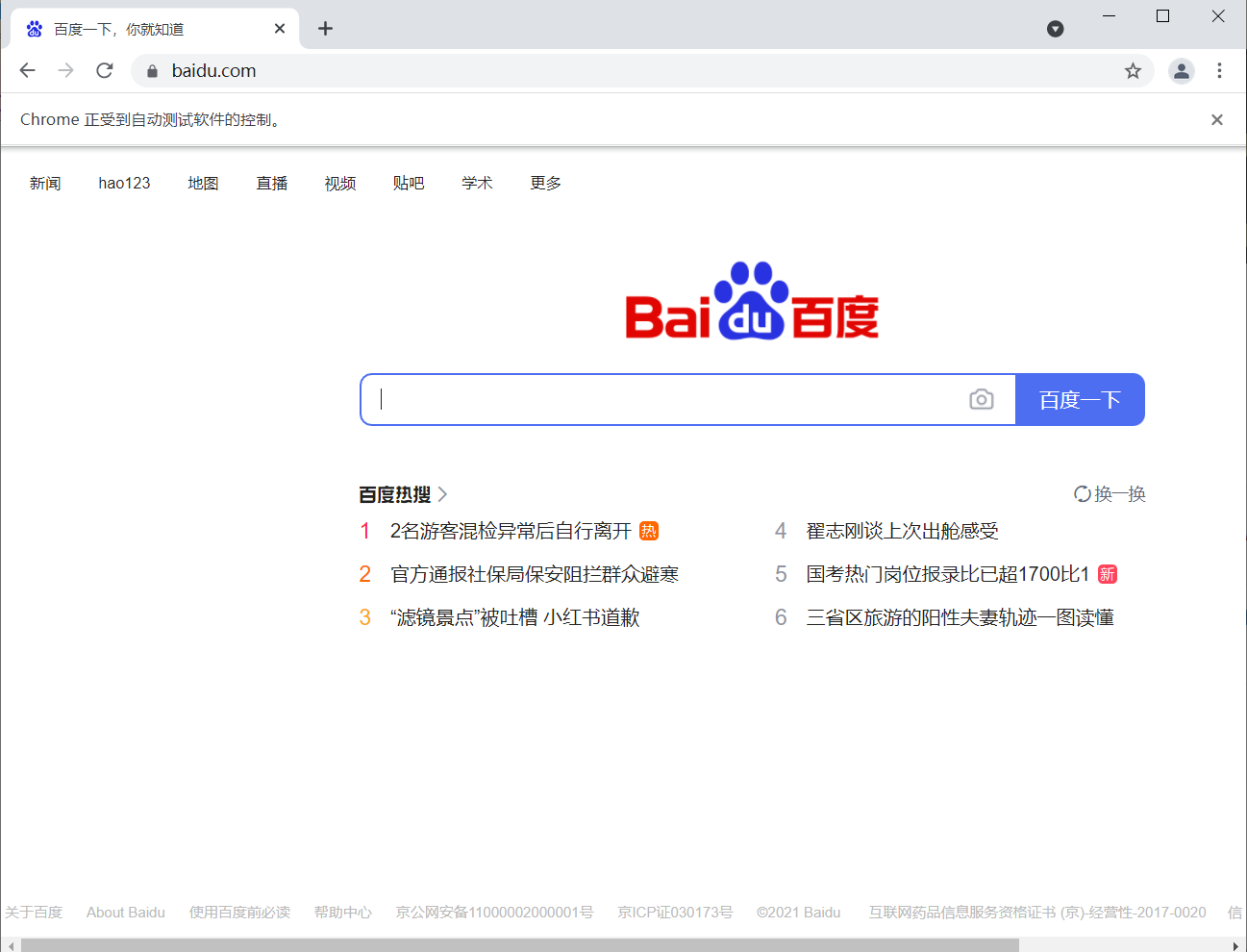The height and width of the screenshot is (952, 1247).
Task: Click the 京公网安备11000002000001号 footer link
Action: [495, 912]
